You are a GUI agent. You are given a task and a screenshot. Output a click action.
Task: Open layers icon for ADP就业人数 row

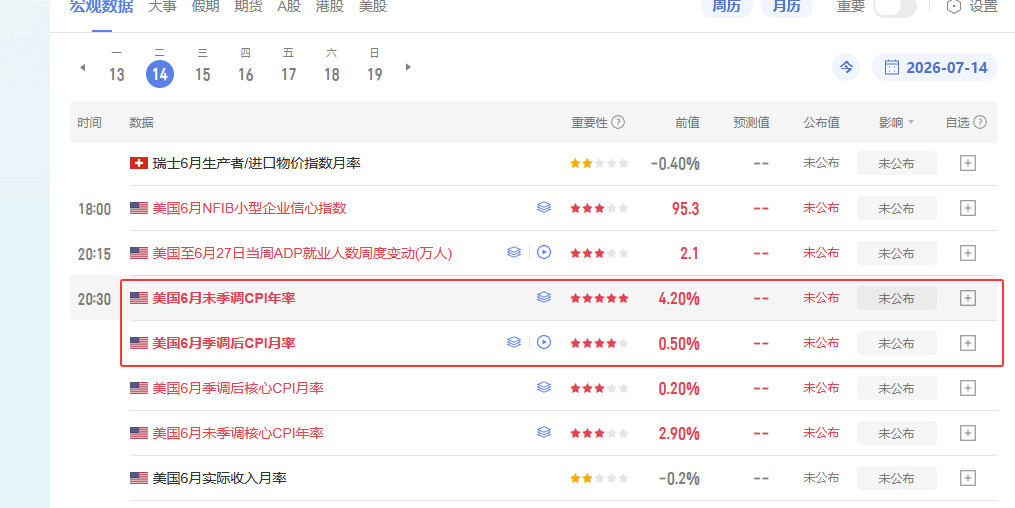coord(513,252)
